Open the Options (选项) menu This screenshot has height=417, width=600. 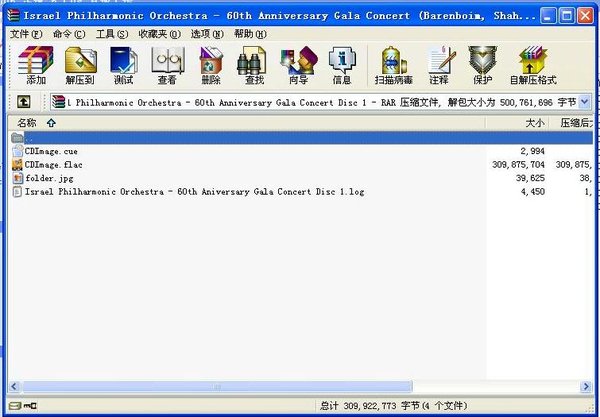(207, 34)
